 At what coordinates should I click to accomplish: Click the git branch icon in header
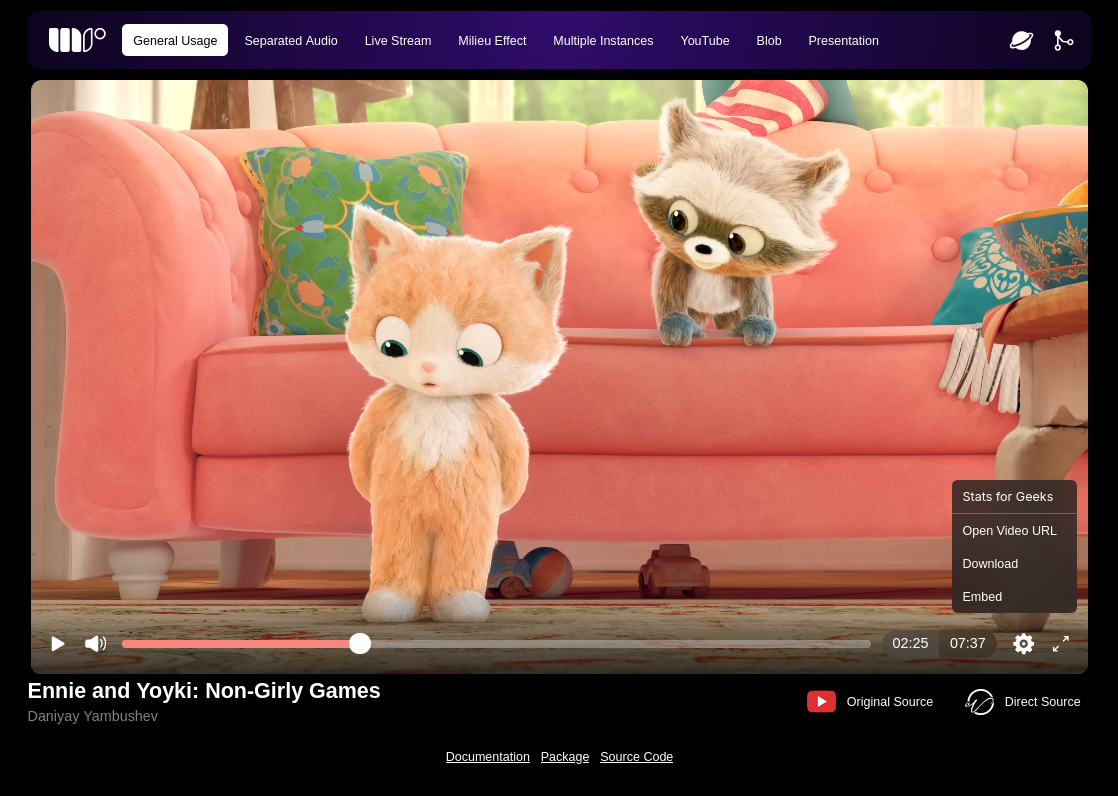(x=1063, y=40)
